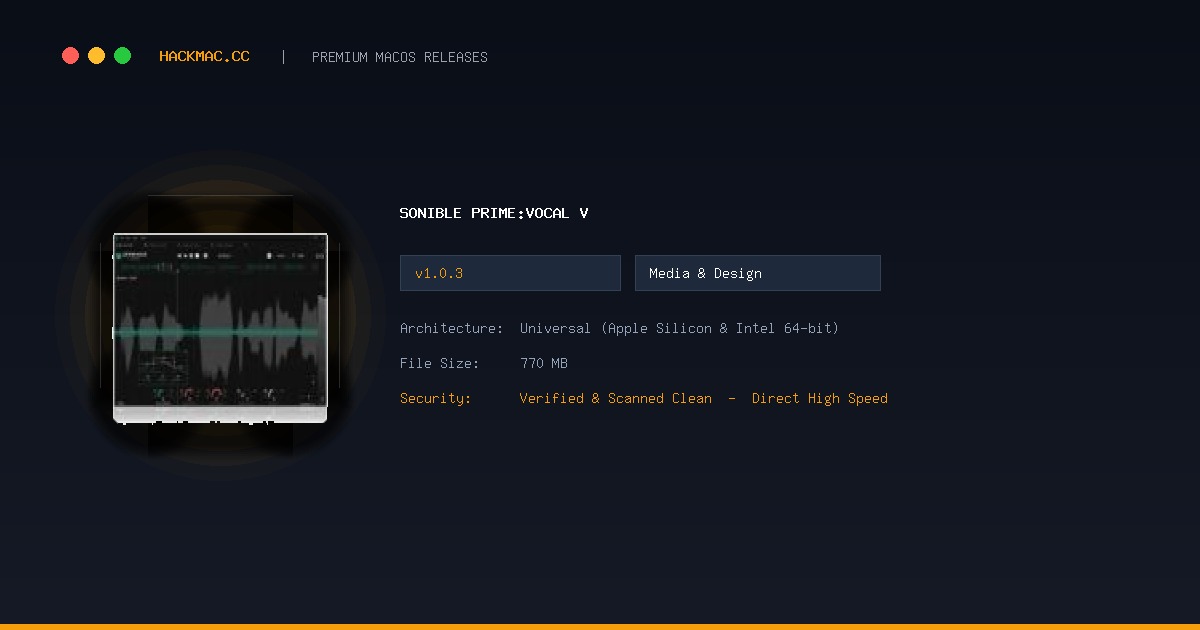The height and width of the screenshot is (630, 1200).
Task: Click the red close dot
Action: 70,56
